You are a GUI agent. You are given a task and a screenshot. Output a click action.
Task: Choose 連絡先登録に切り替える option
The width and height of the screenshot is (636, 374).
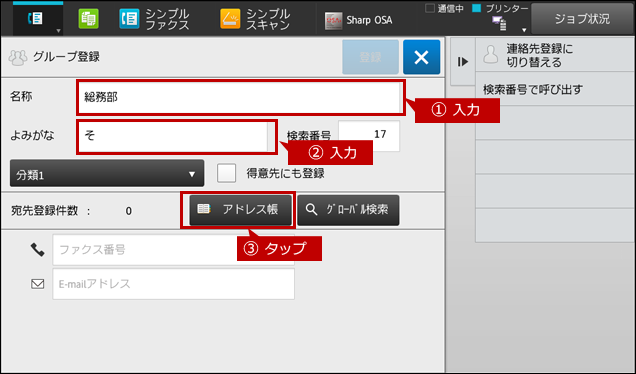pyautogui.click(x=555, y=55)
